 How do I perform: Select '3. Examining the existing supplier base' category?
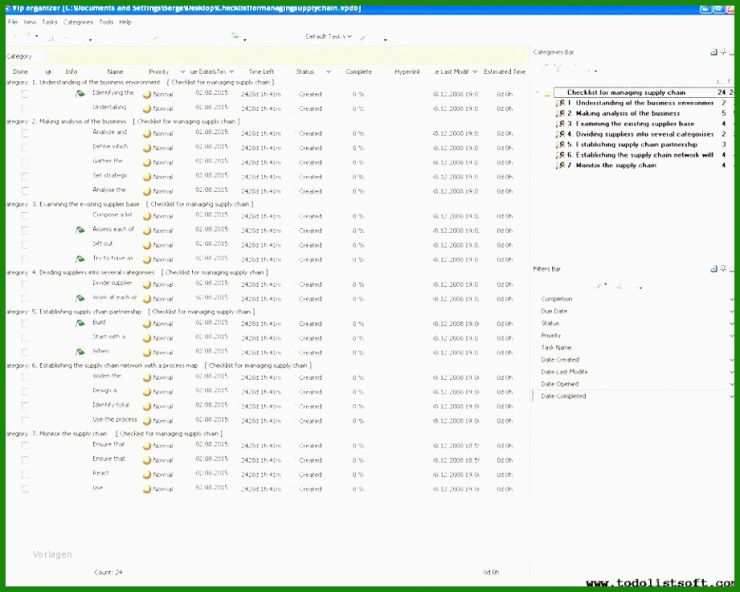click(x=631, y=124)
